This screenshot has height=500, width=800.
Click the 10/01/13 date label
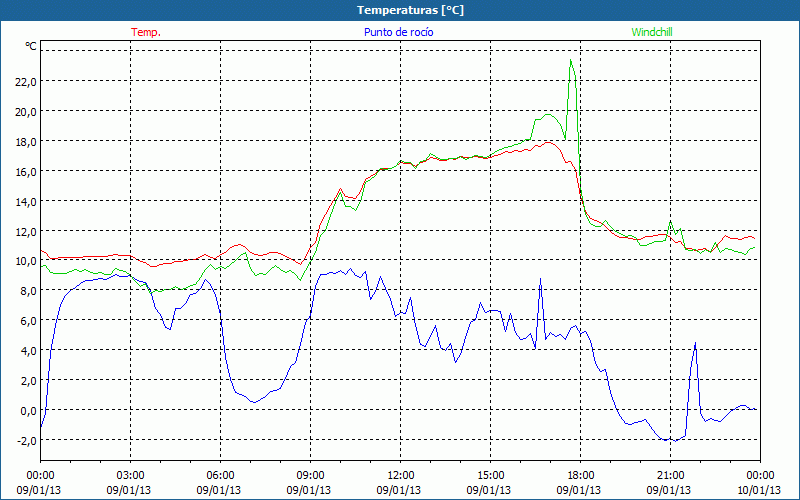pos(759,490)
